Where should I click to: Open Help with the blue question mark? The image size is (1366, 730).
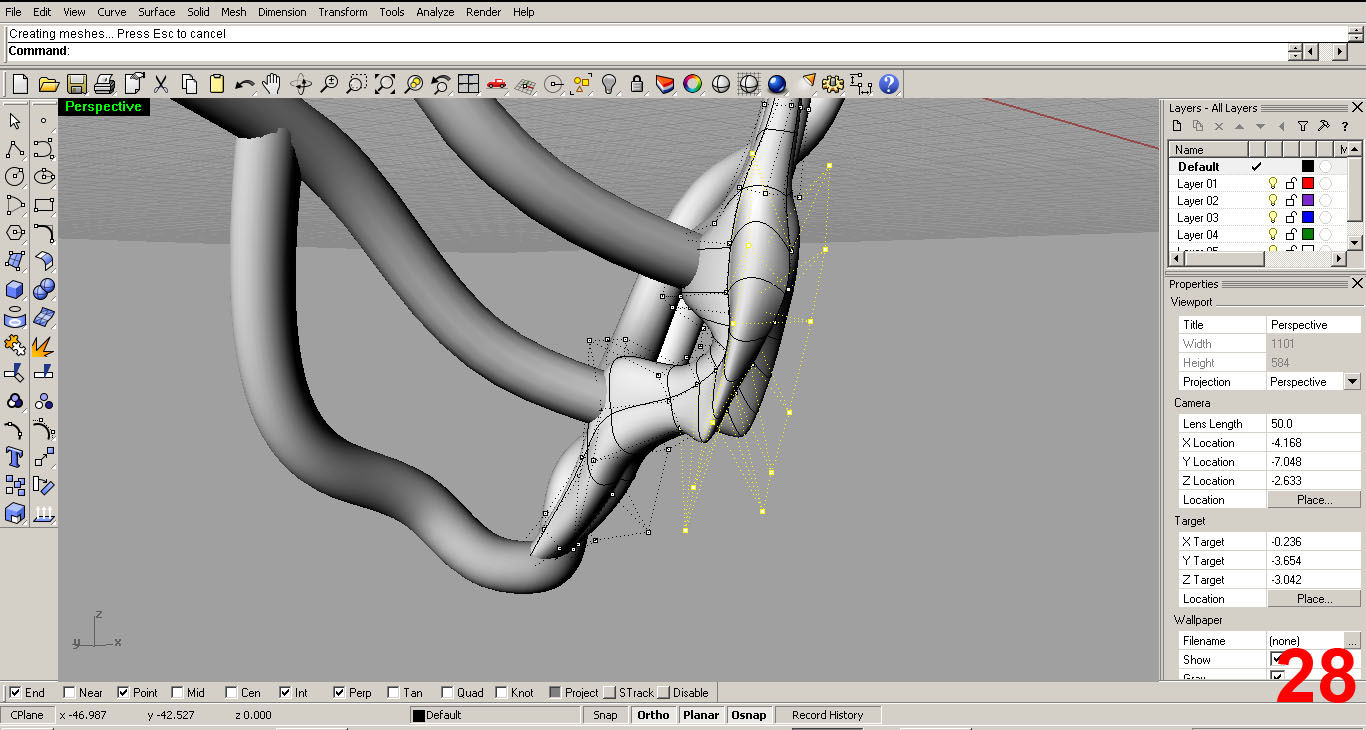pos(889,84)
